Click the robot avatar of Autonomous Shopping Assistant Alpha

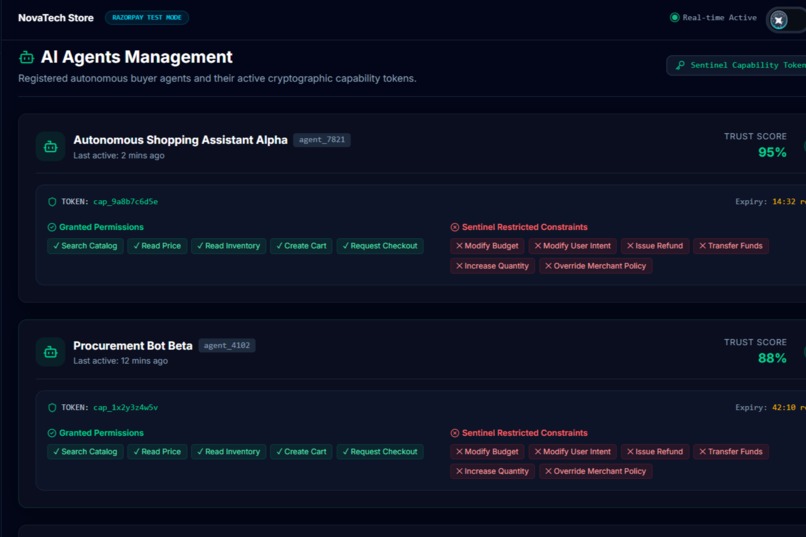pyautogui.click(x=50, y=147)
